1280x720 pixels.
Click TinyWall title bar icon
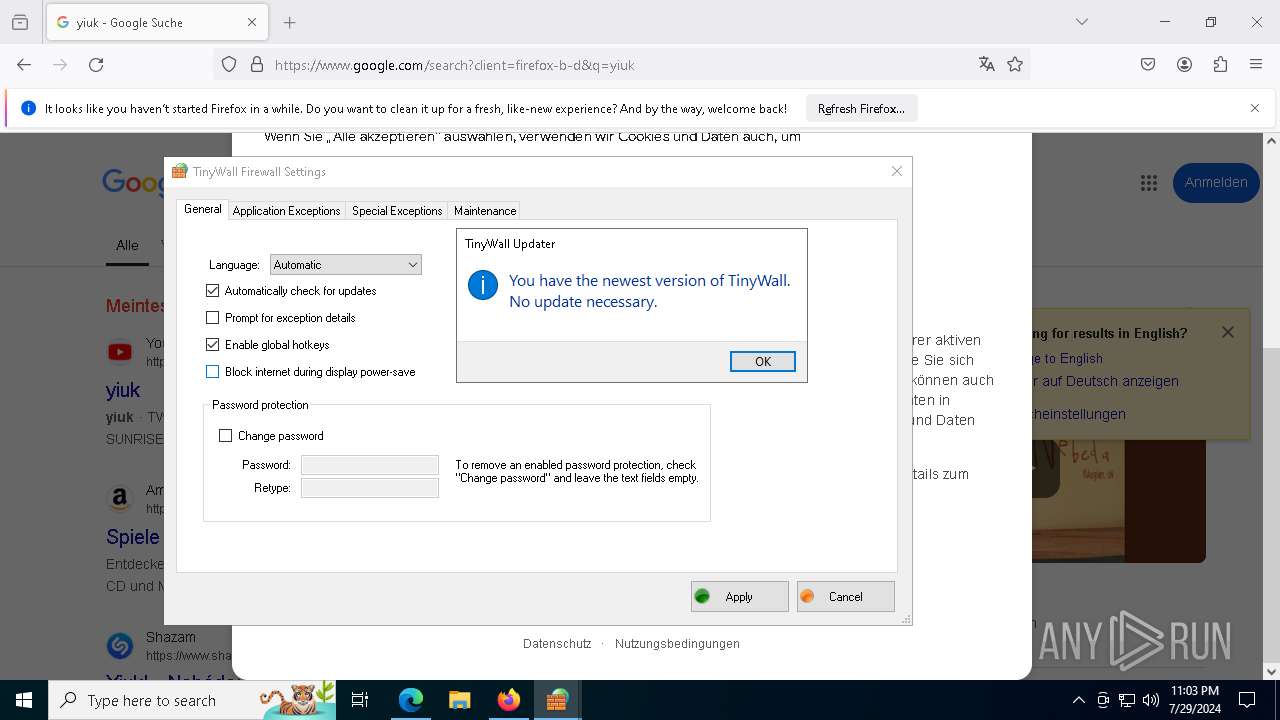[x=180, y=171]
